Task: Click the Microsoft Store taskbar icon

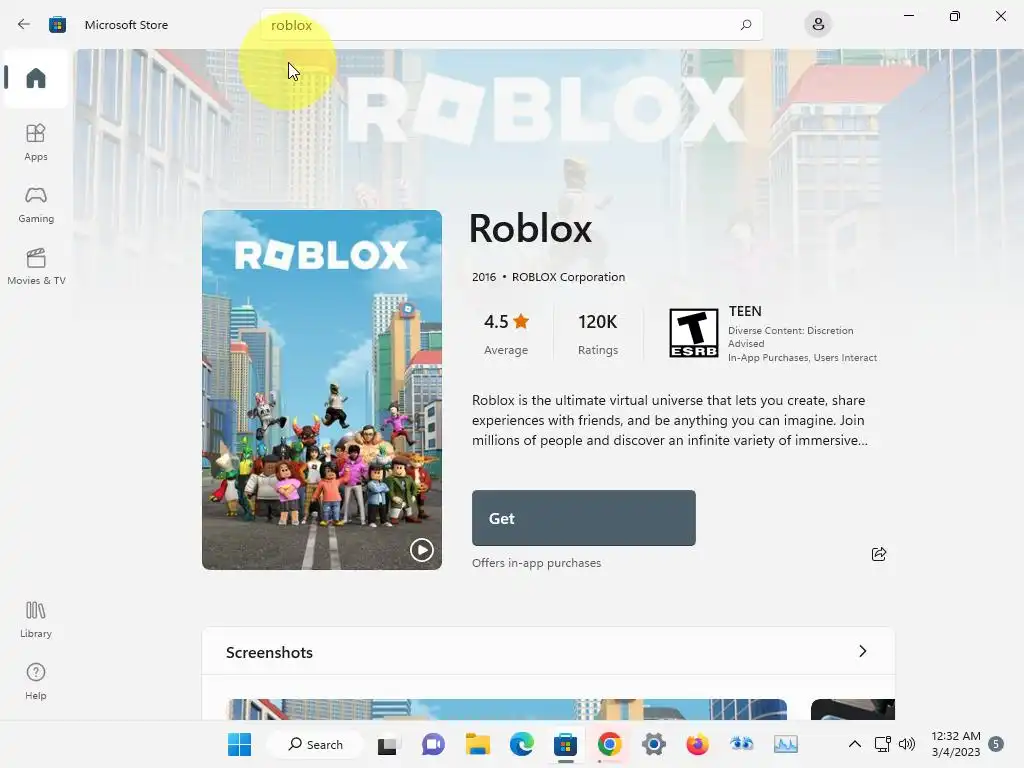Action: 566,744
